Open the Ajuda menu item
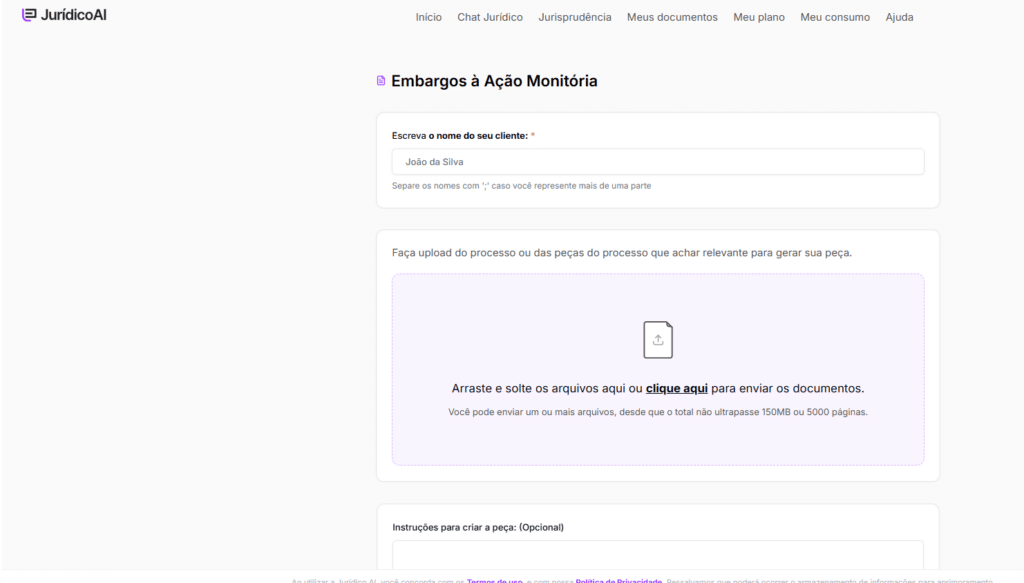 click(899, 17)
